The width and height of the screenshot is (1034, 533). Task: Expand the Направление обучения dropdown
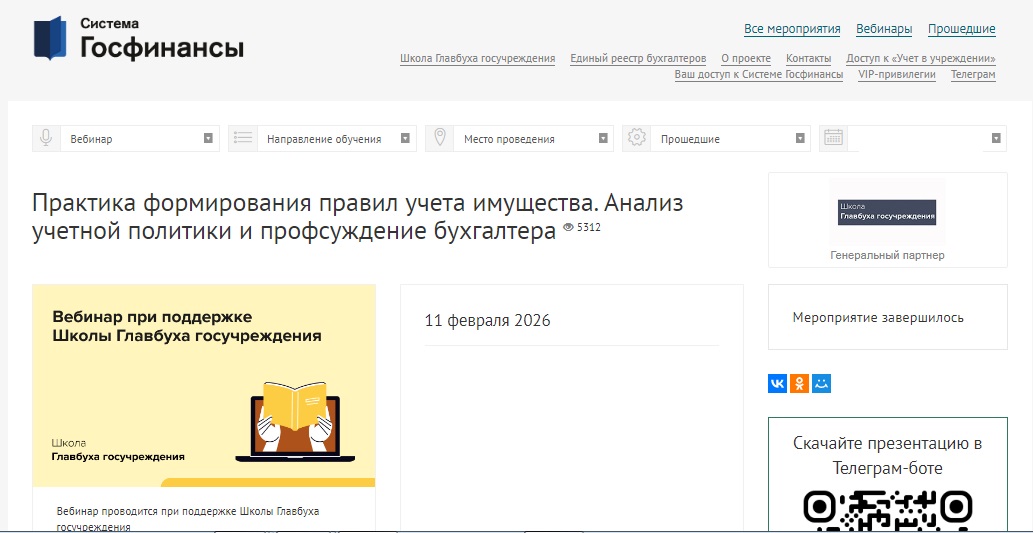click(336, 139)
